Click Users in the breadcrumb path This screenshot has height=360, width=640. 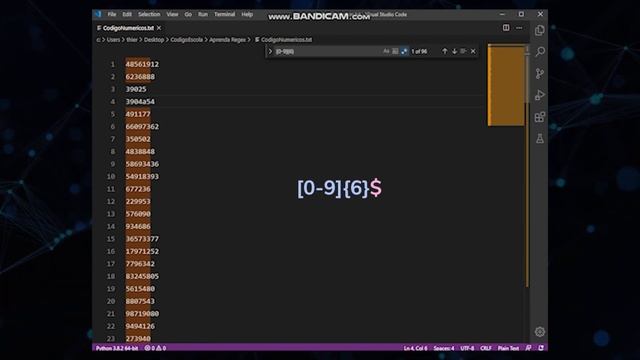tap(113, 40)
